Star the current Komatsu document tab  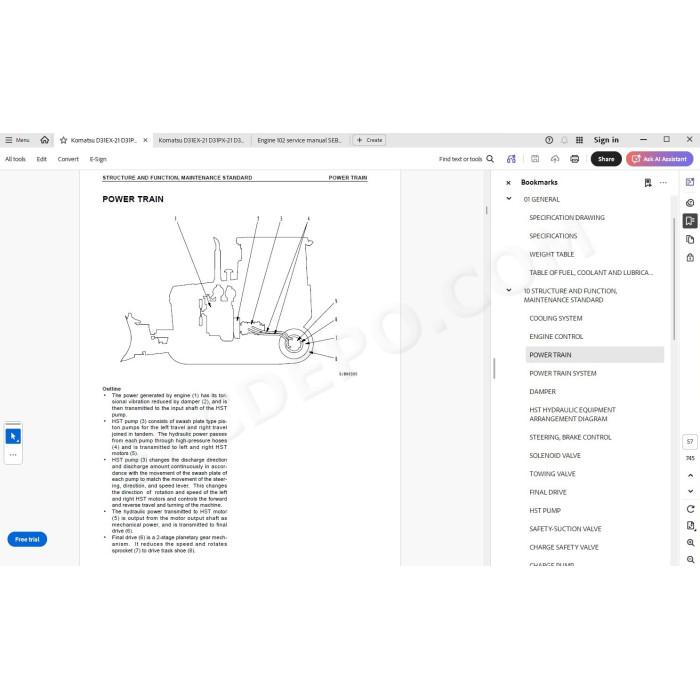(x=63, y=140)
